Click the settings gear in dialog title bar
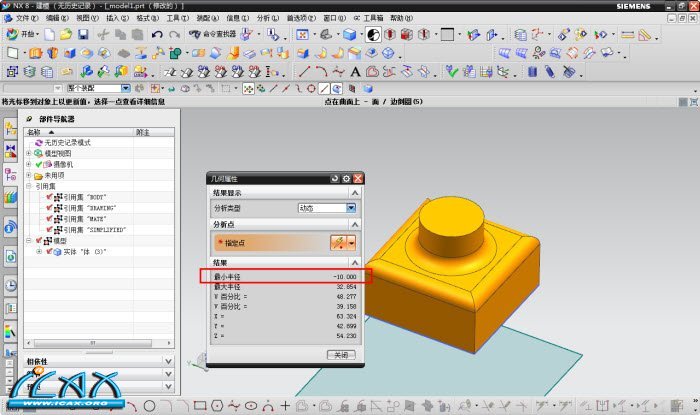This screenshot has width=700, height=415. [346, 178]
